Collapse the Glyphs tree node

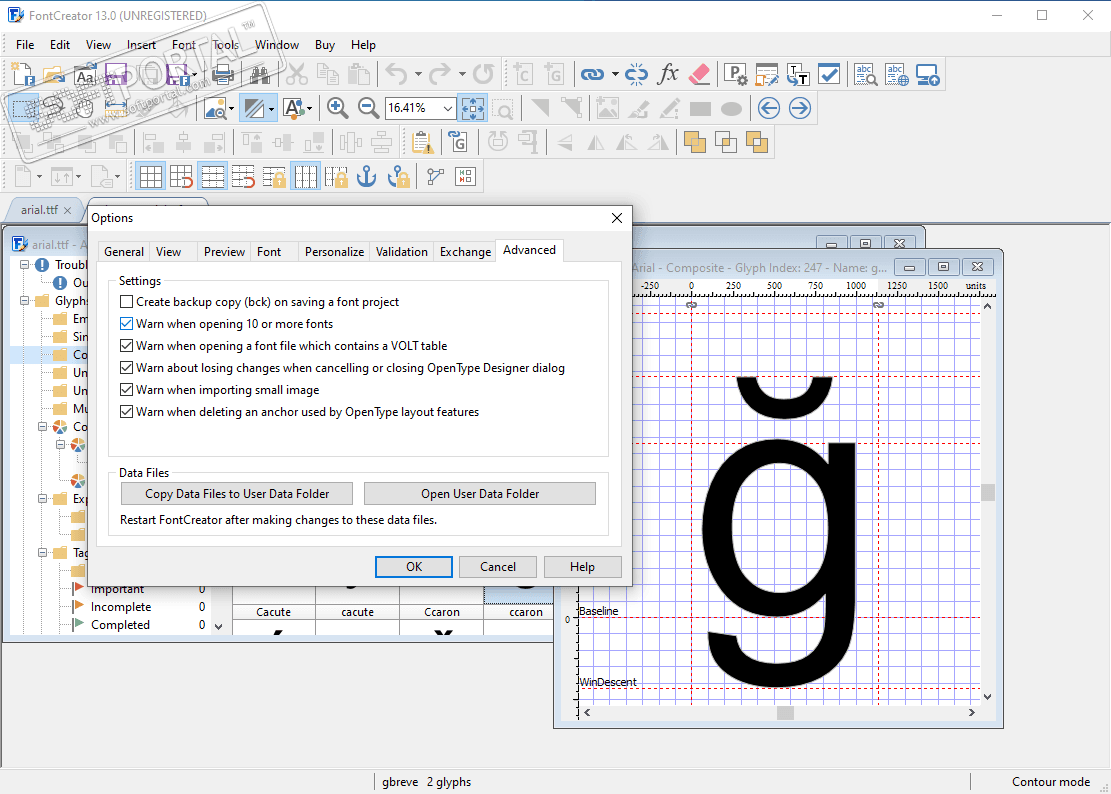tap(25, 301)
